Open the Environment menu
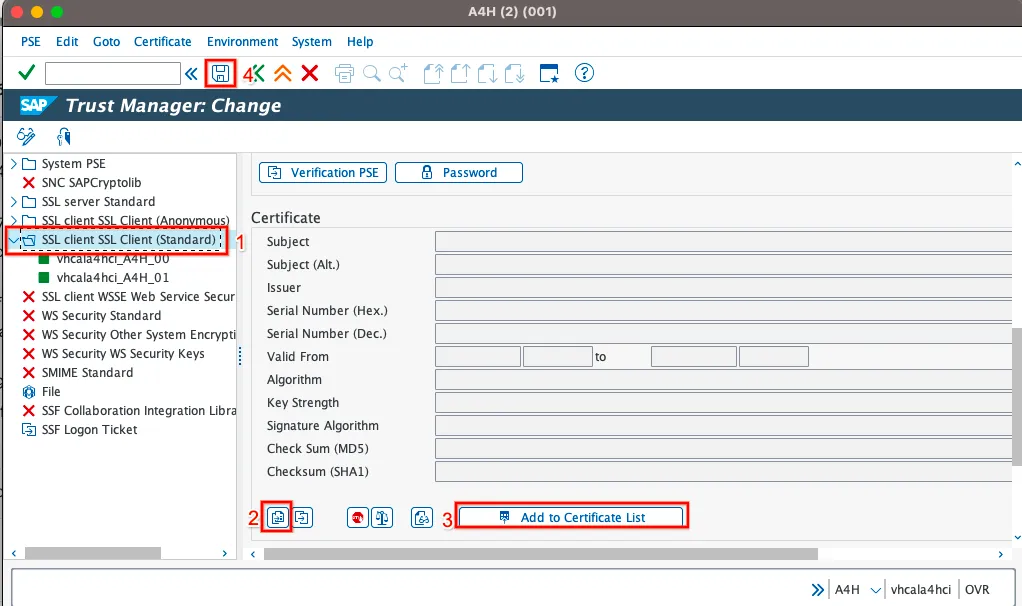This screenshot has height=606, width=1022. coord(242,42)
